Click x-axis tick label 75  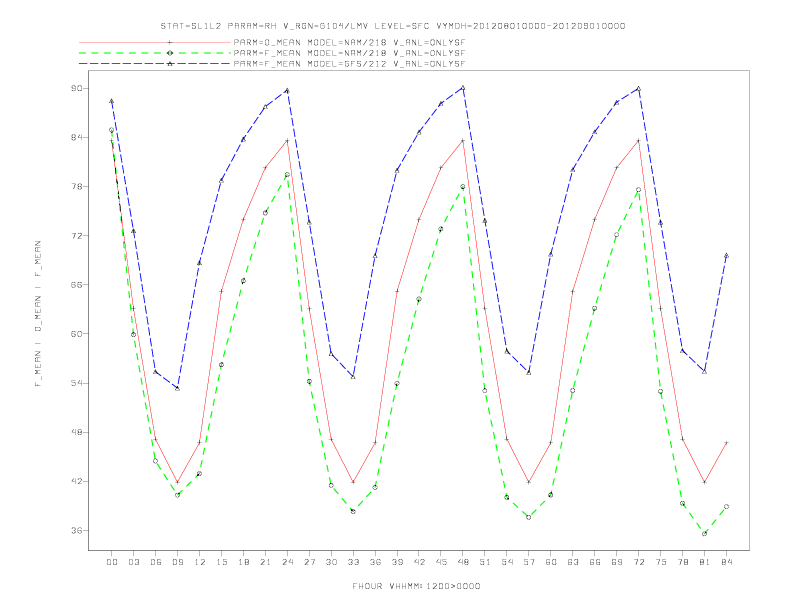pyautogui.click(x=661, y=562)
